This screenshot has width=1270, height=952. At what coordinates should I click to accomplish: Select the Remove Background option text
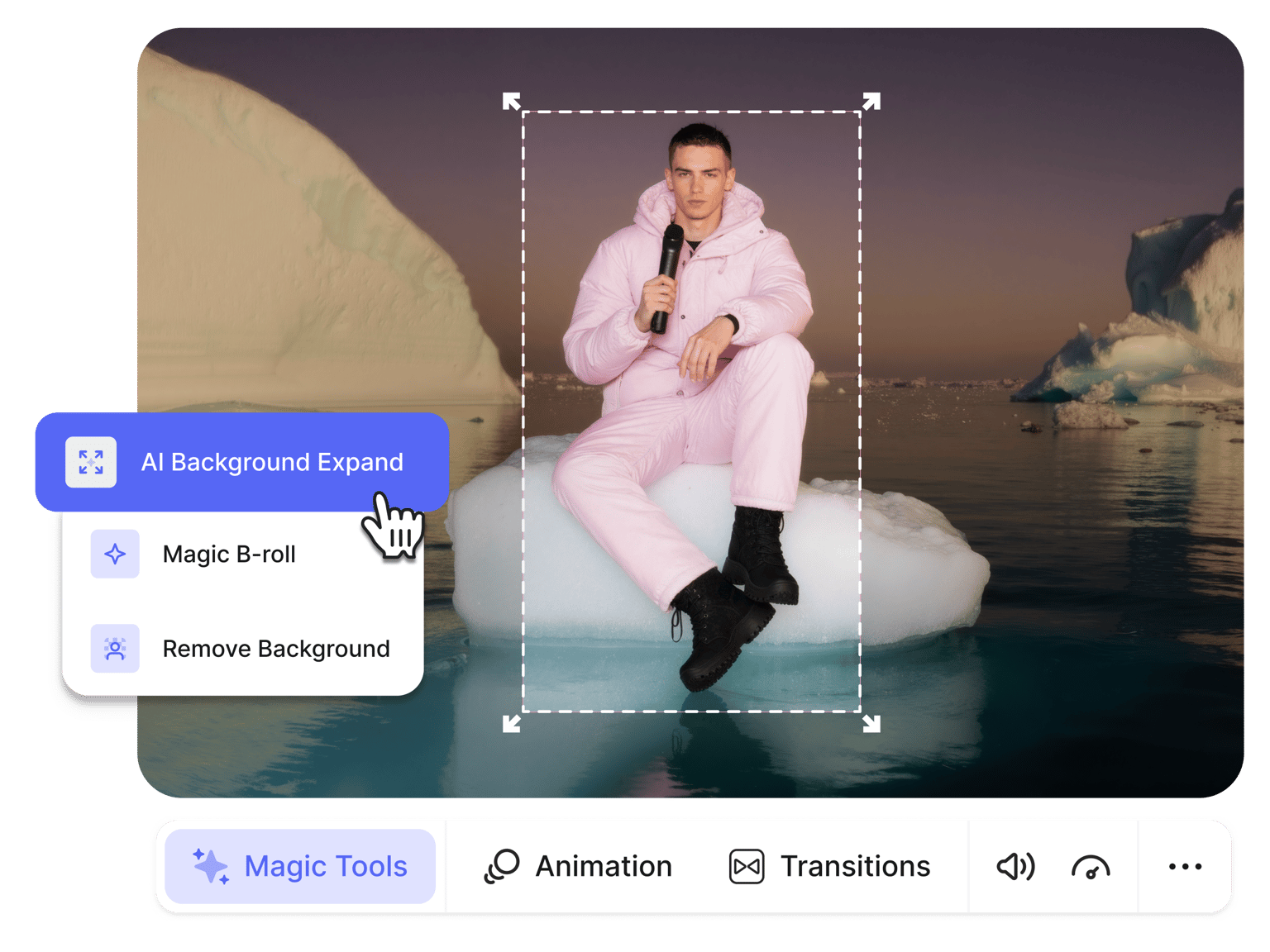pos(276,649)
